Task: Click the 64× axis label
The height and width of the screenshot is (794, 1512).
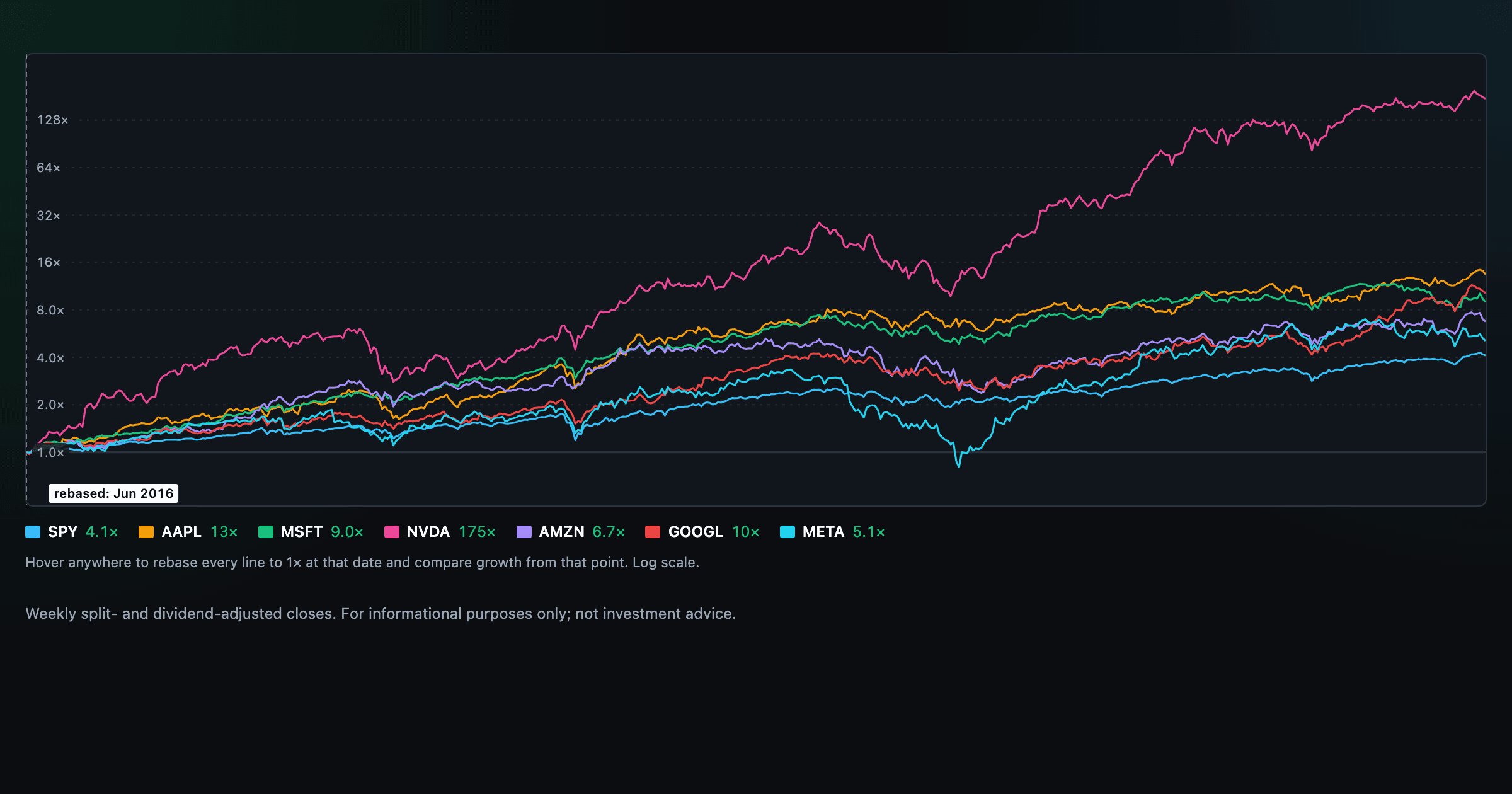Action: 49,168
